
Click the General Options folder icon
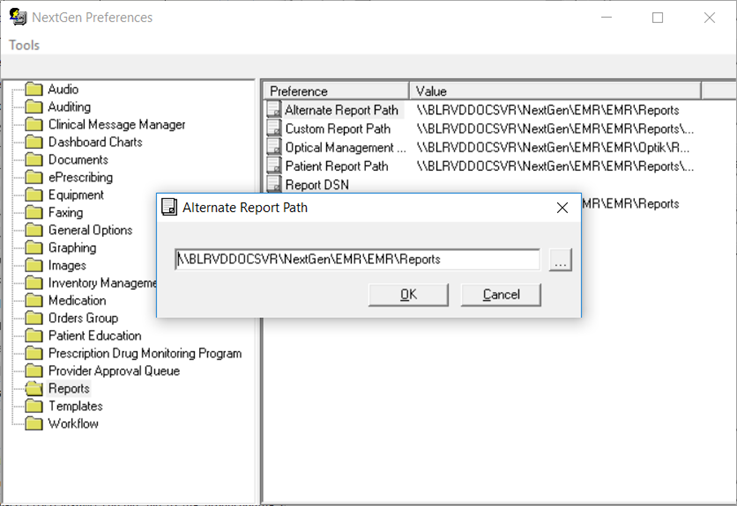(33, 230)
